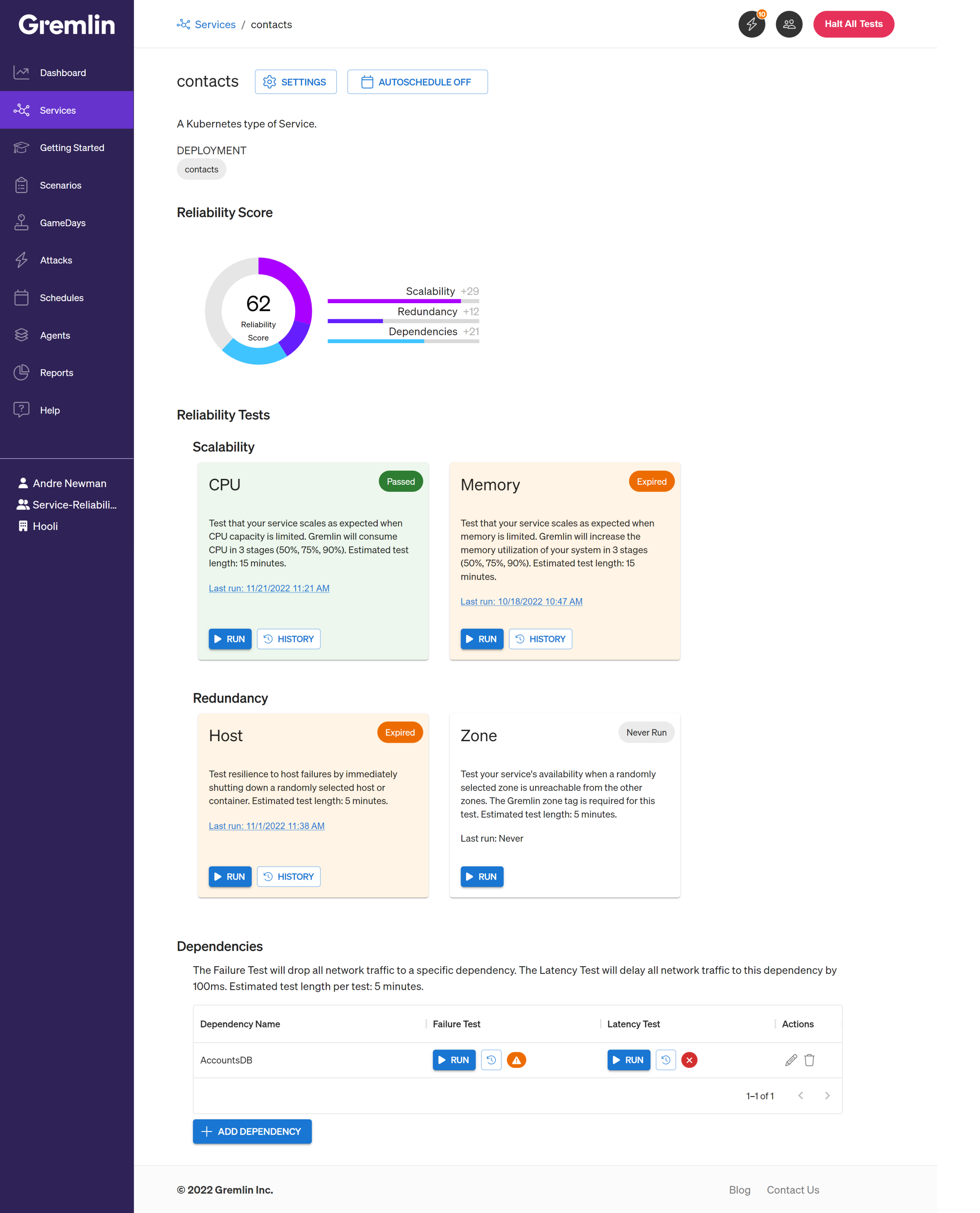The height and width of the screenshot is (1213, 980).
Task: Click the Schedules calendar icon
Action: click(x=22, y=298)
